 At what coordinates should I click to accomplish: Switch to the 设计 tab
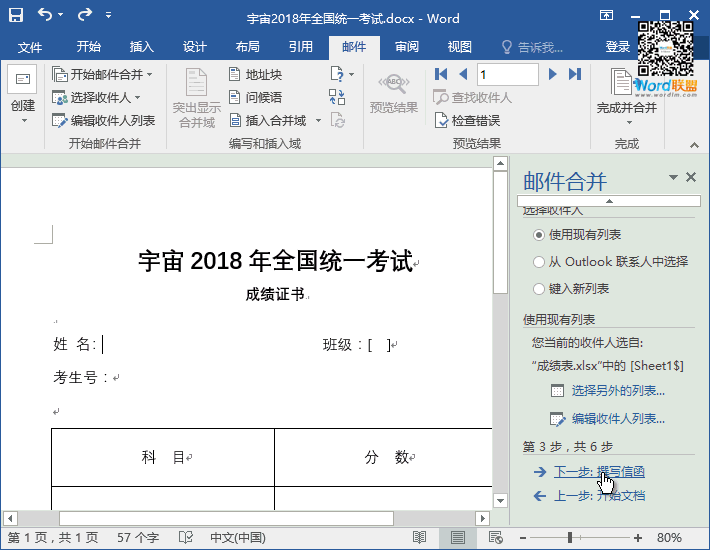[x=195, y=47]
